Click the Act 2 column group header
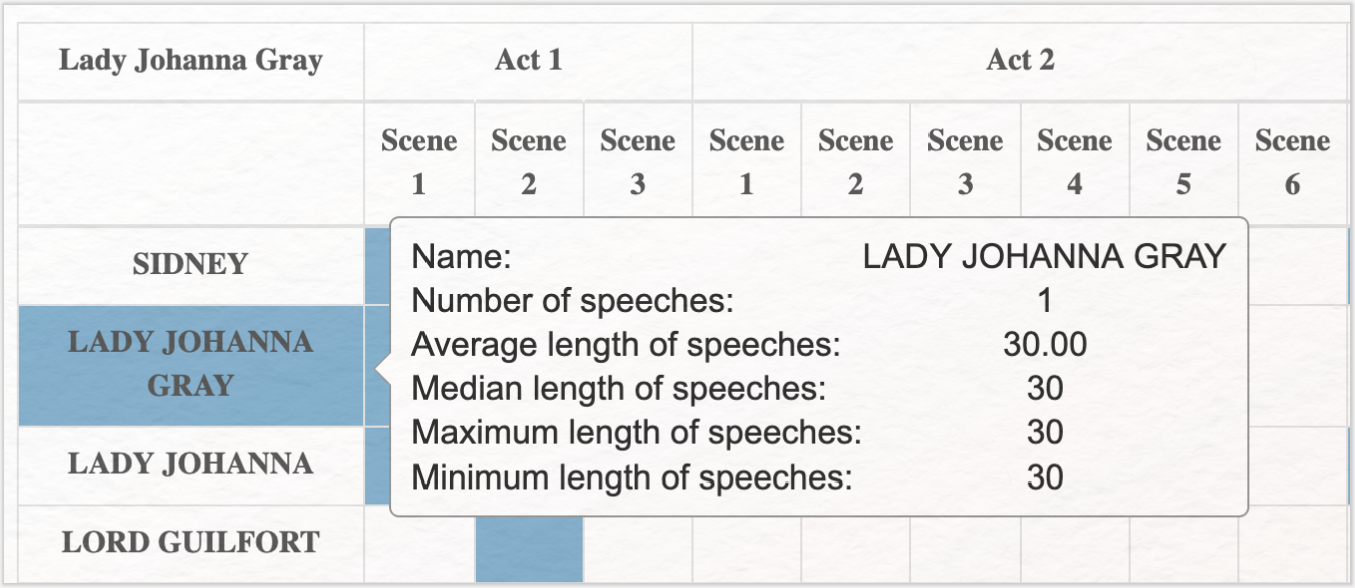The image size is (1355, 588). 1020,61
